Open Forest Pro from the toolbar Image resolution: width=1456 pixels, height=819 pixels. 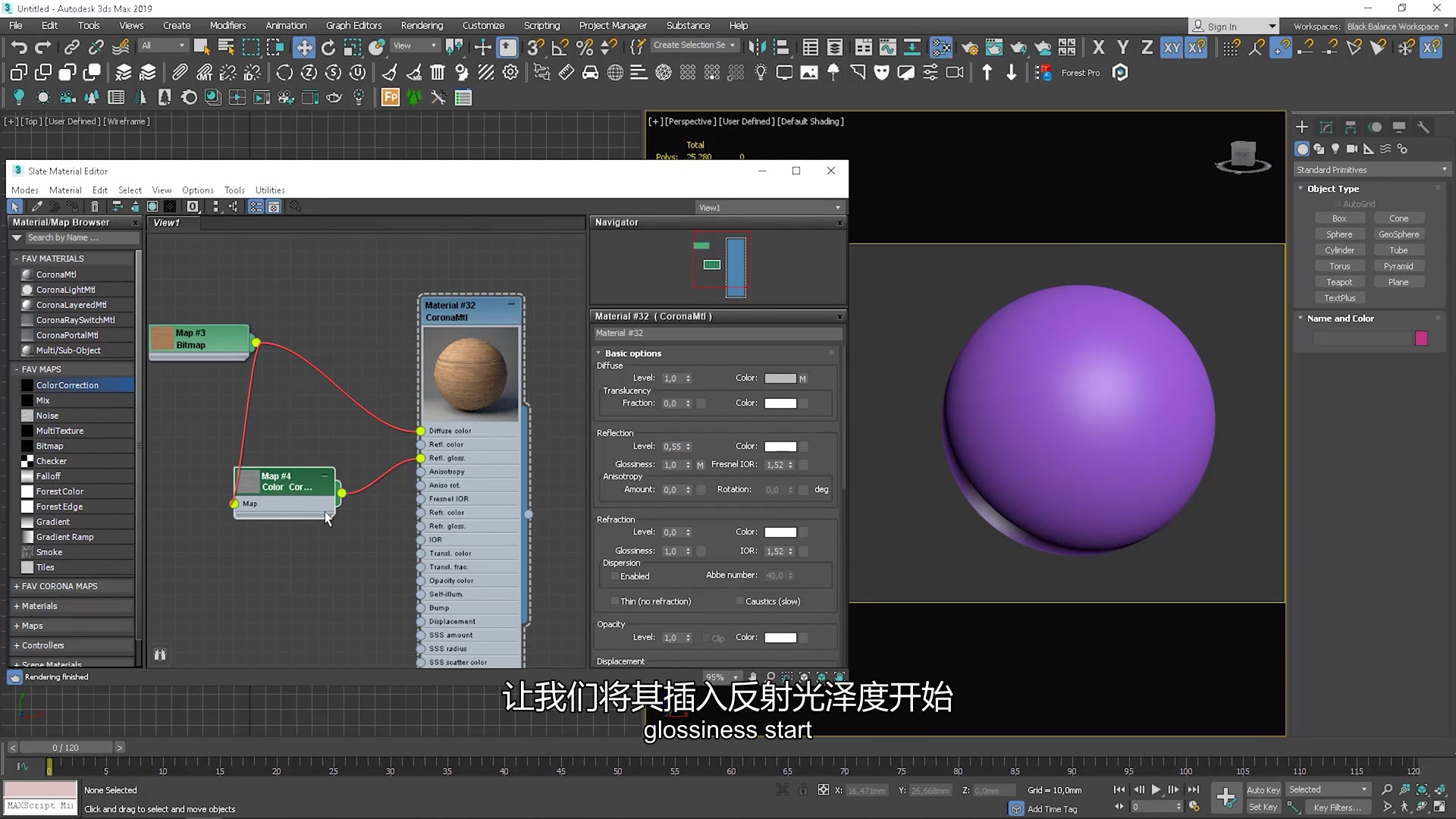[1081, 72]
